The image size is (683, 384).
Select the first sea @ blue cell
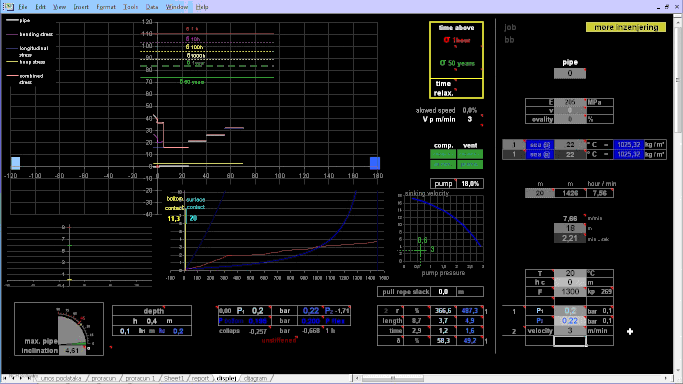tap(540, 145)
